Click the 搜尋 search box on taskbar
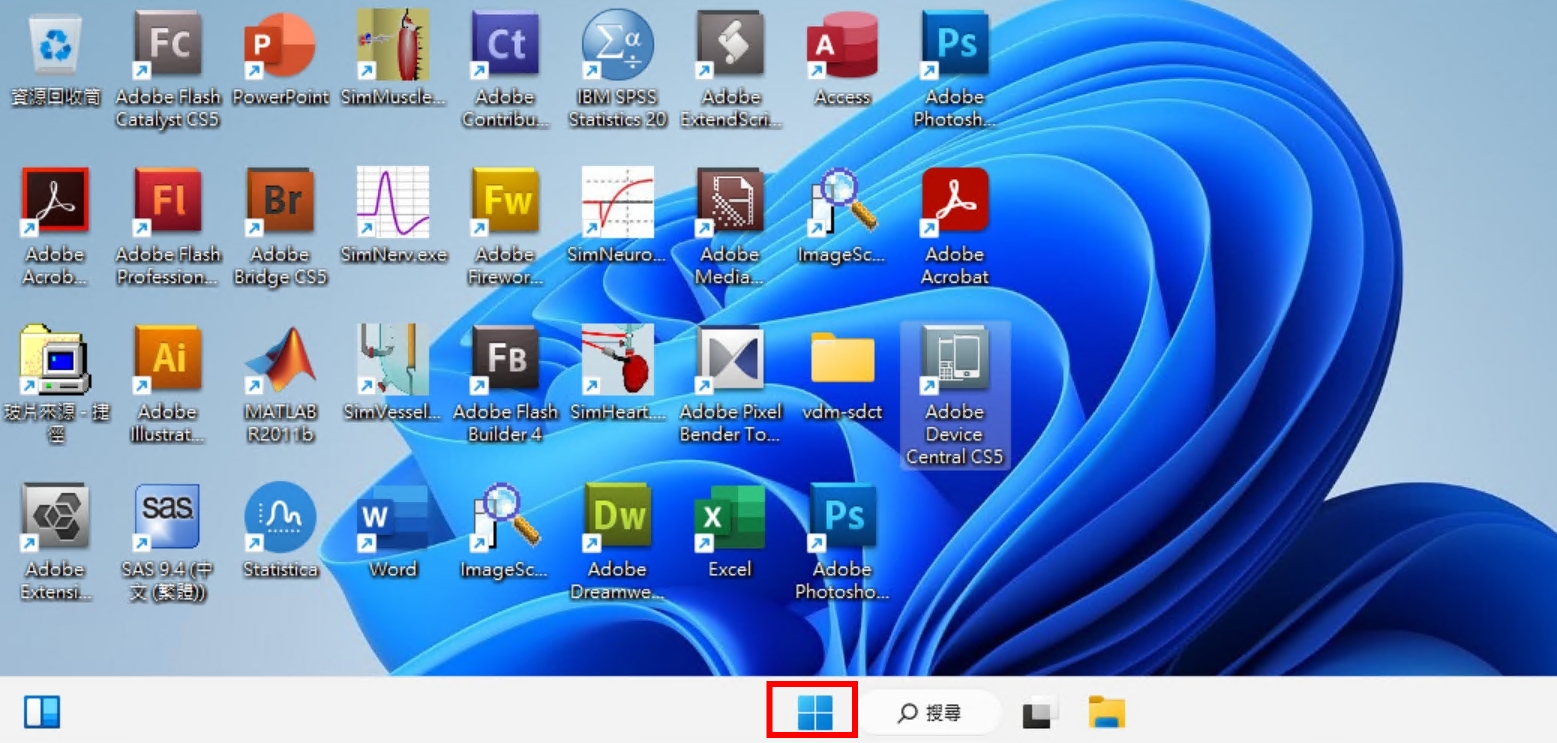This screenshot has width=1557, height=743. (x=932, y=713)
